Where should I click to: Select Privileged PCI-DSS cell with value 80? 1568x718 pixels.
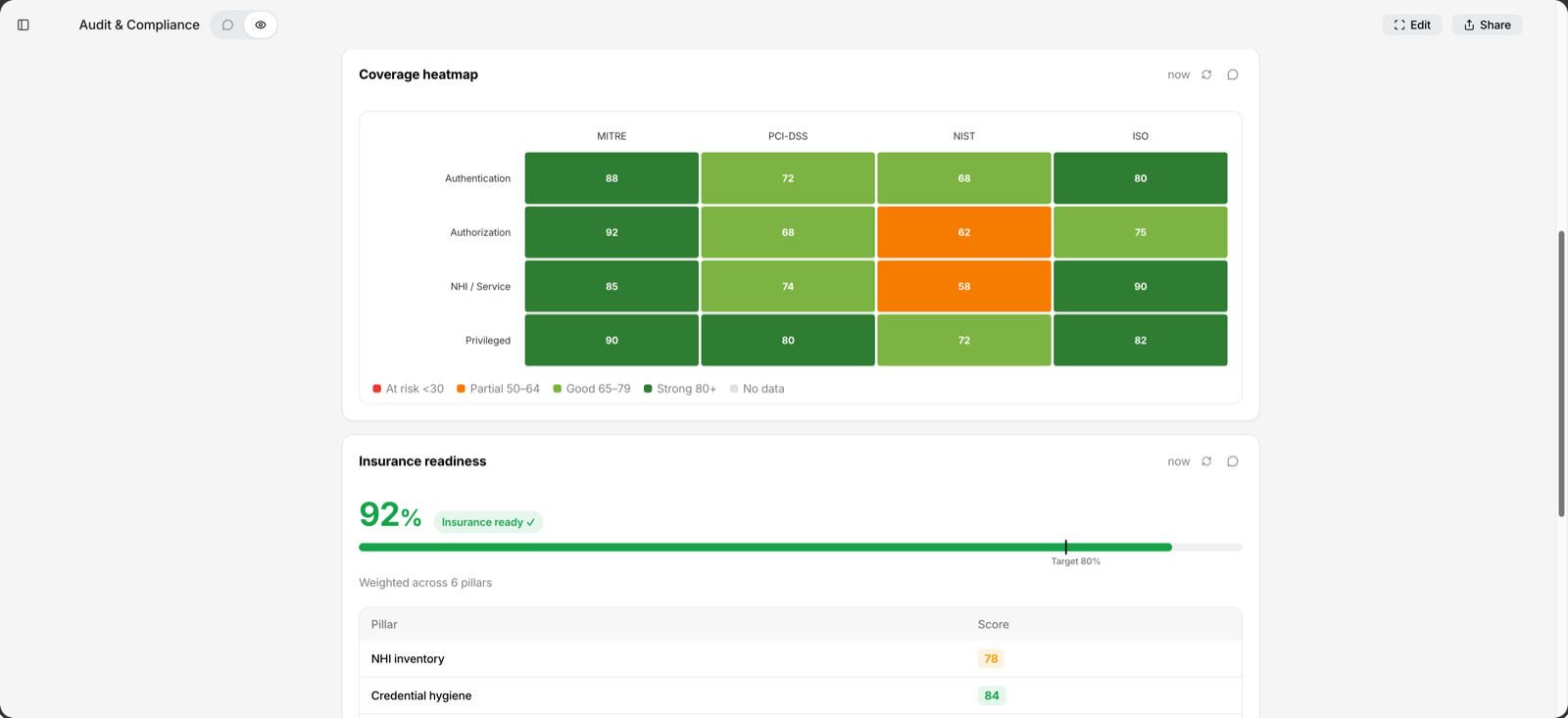coord(788,340)
